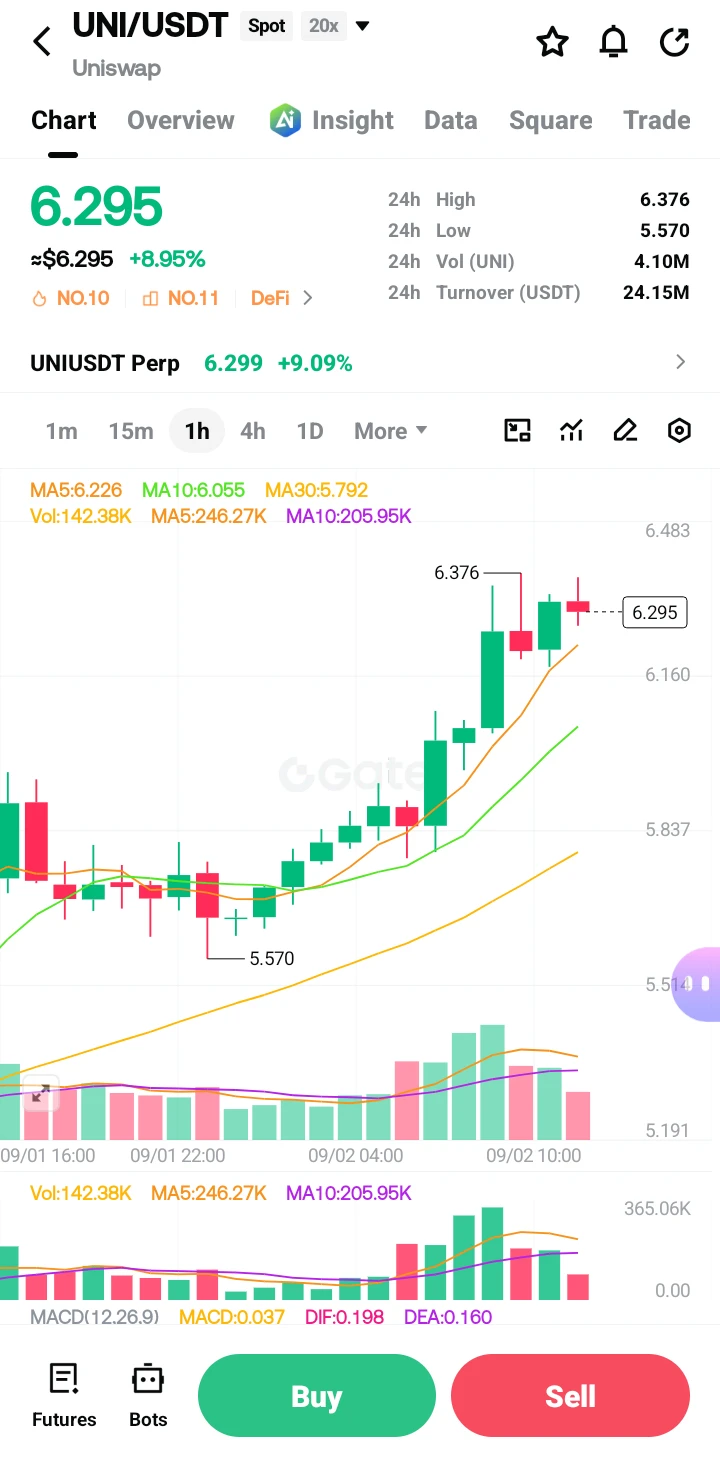Expand chart to fullscreen arrows icon

tap(40, 1094)
